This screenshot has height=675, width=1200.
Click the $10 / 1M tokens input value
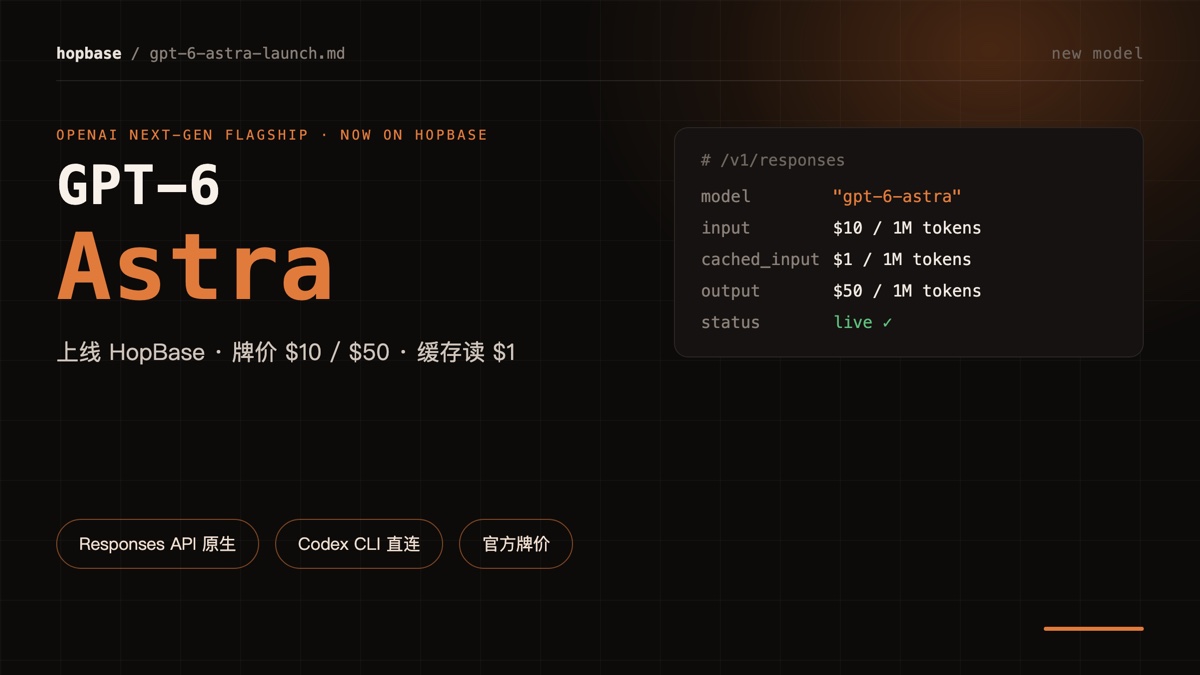tap(907, 228)
